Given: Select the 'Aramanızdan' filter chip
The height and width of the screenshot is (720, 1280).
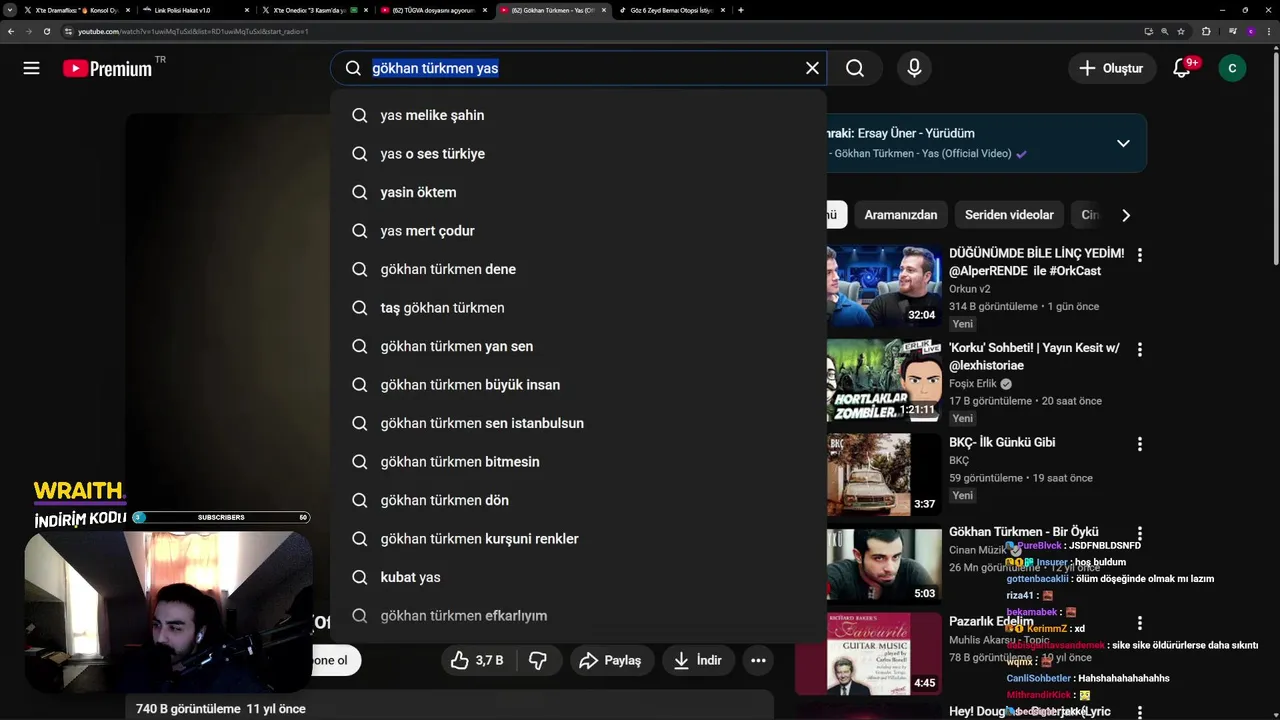Looking at the screenshot, I should (x=901, y=215).
